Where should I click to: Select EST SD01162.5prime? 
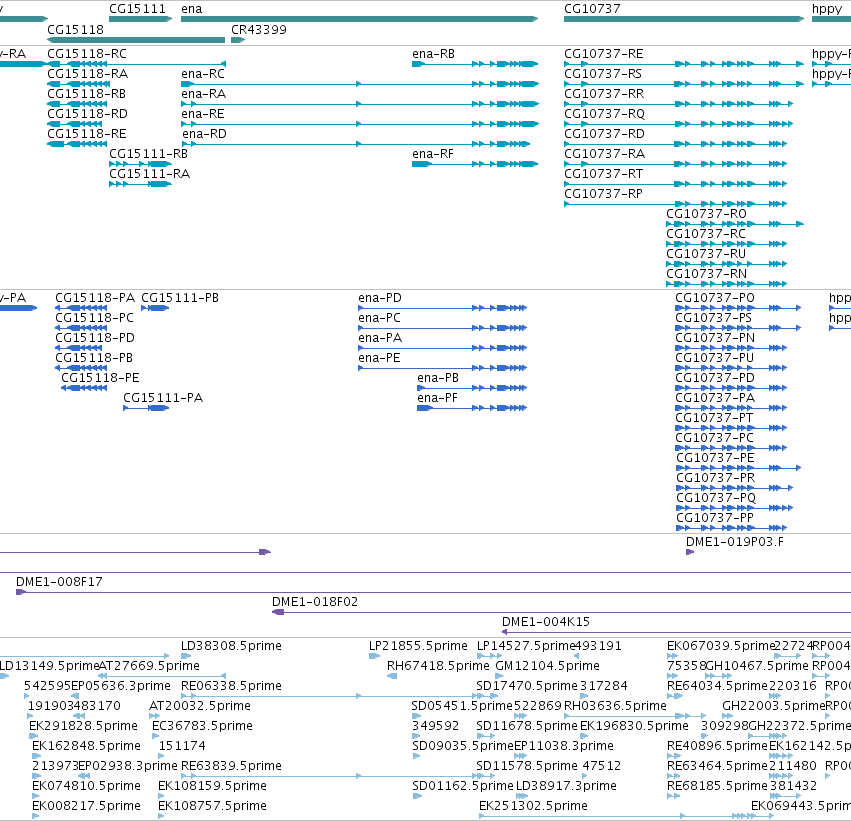pyautogui.click(x=462, y=786)
